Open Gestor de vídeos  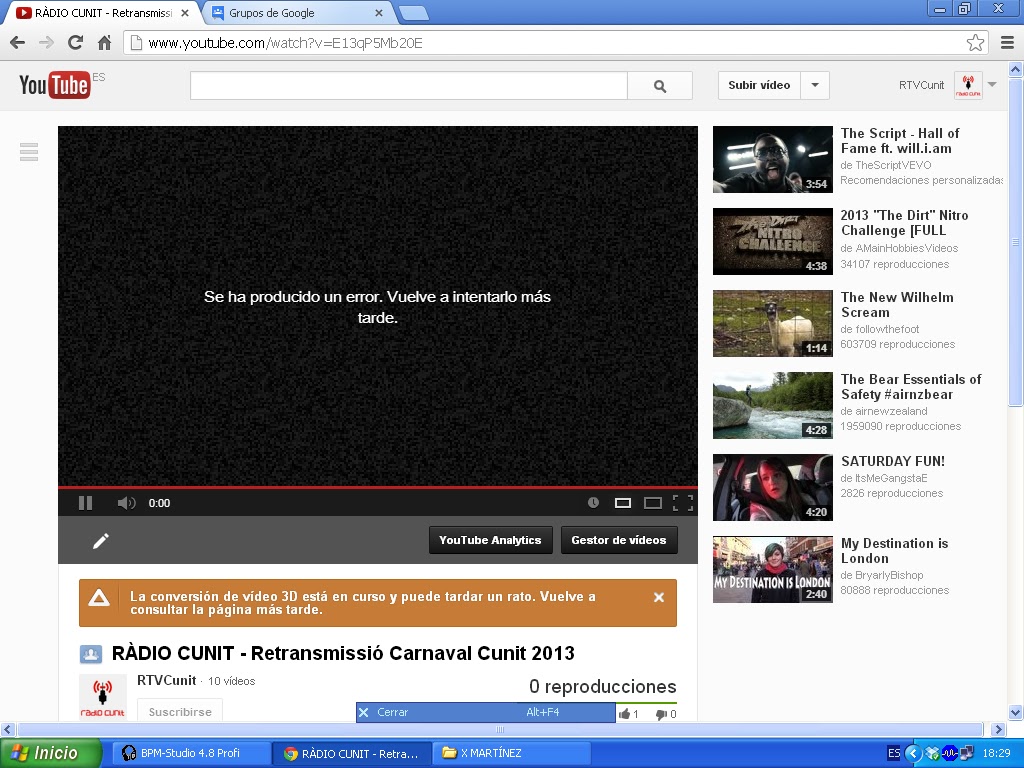(x=618, y=540)
